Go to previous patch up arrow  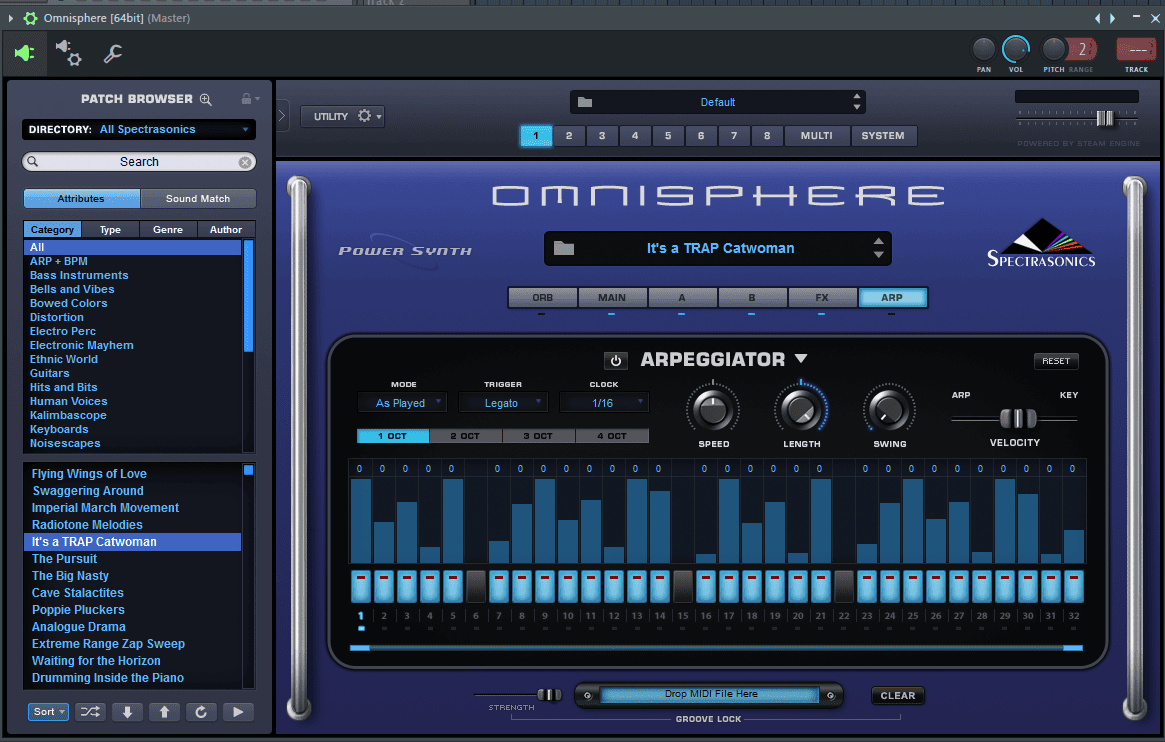164,712
